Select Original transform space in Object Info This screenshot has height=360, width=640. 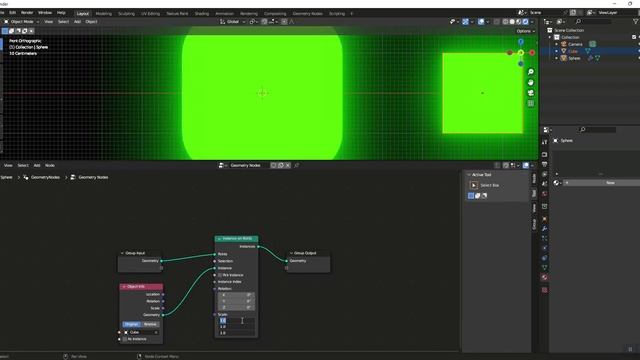tap(131, 324)
